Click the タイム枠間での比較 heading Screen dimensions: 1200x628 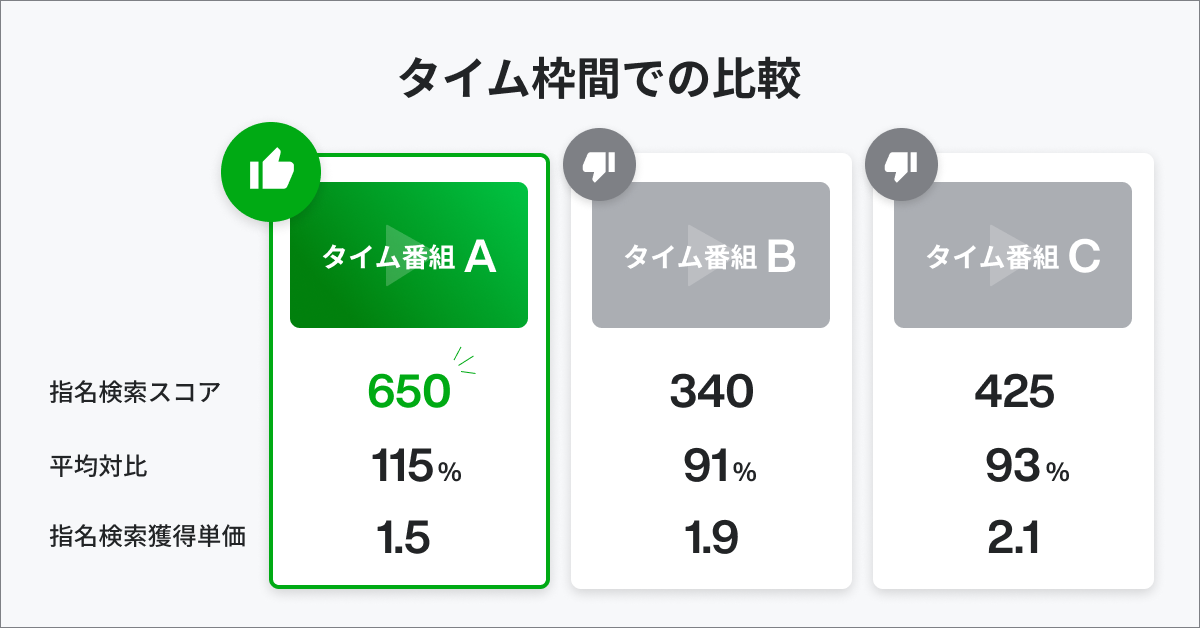pos(600,80)
